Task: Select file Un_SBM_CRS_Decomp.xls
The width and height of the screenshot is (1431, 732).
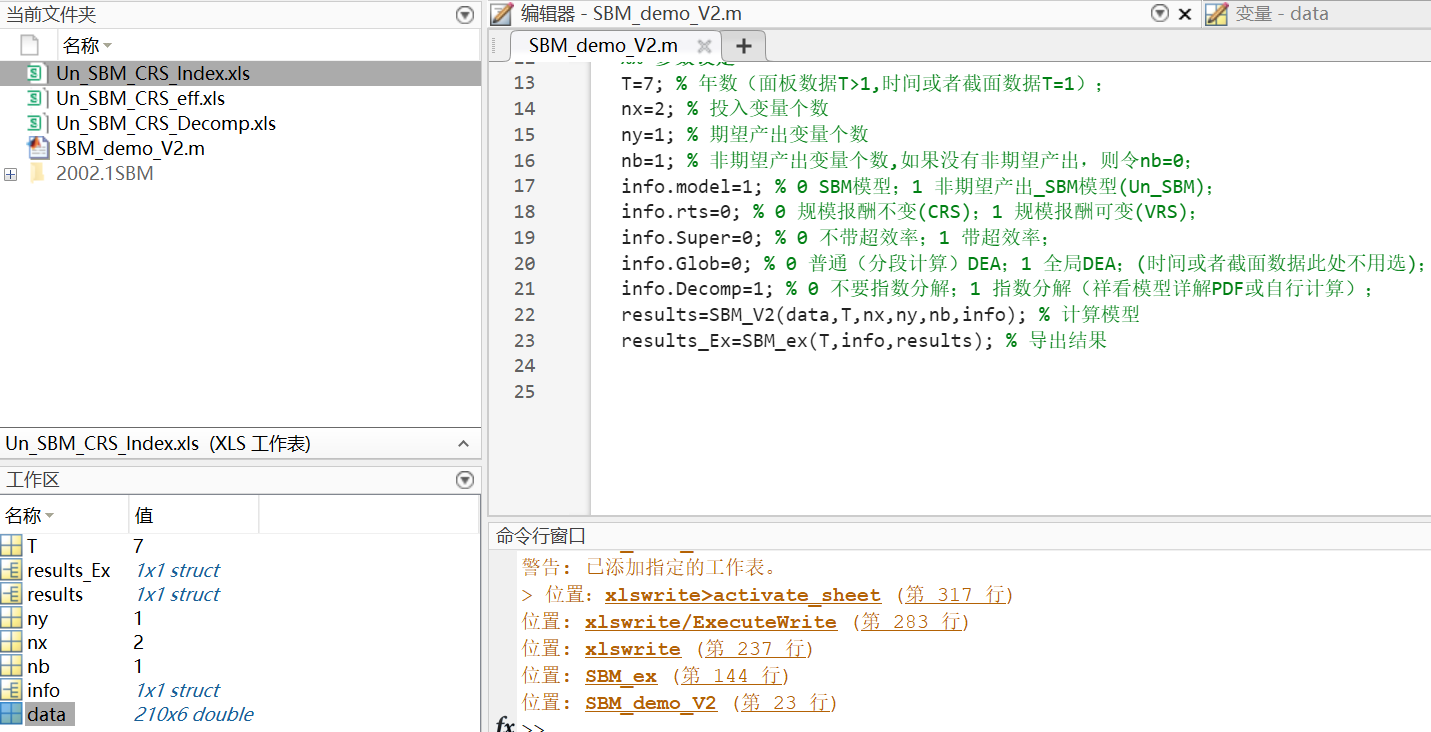Action: click(x=166, y=123)
